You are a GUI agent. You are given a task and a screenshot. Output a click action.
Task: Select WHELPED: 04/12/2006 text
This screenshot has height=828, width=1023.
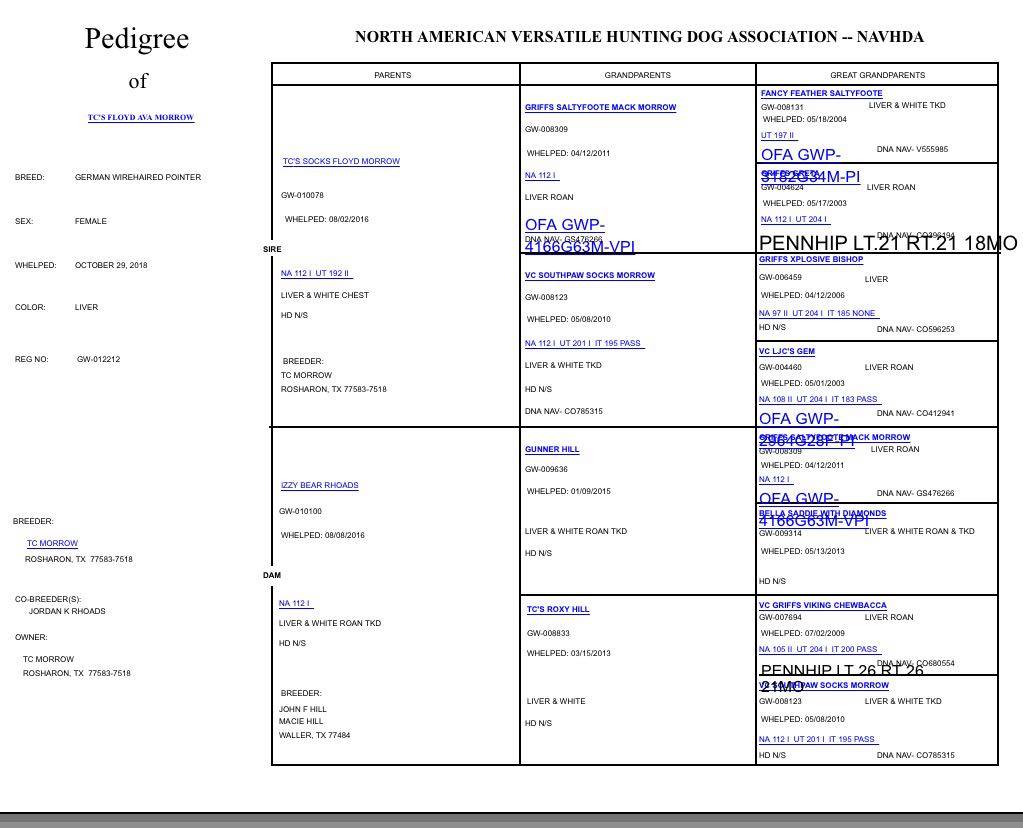click(802, 296)
